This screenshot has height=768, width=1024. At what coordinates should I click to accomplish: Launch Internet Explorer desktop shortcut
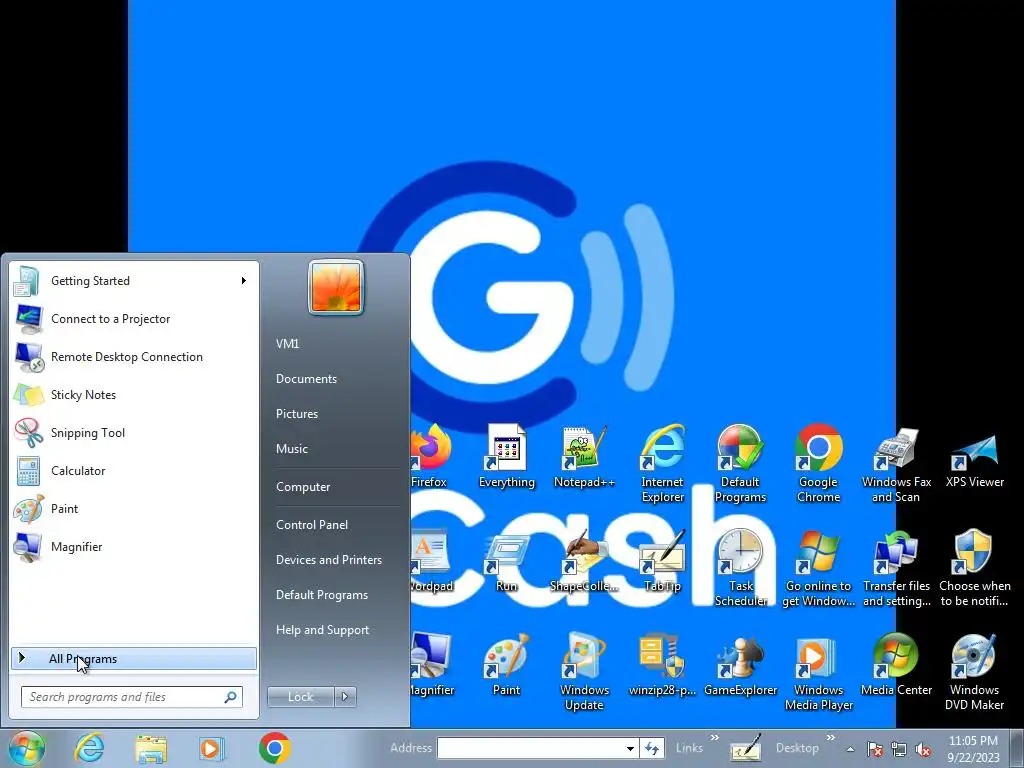click(x=662, y=464)
